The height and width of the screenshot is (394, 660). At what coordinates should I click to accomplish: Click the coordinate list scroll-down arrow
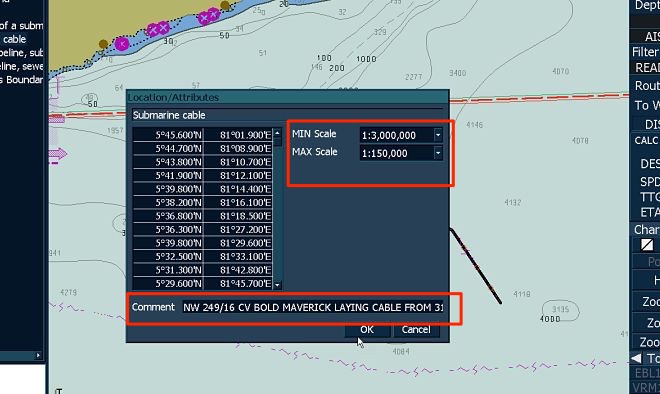tap(277, 285)
